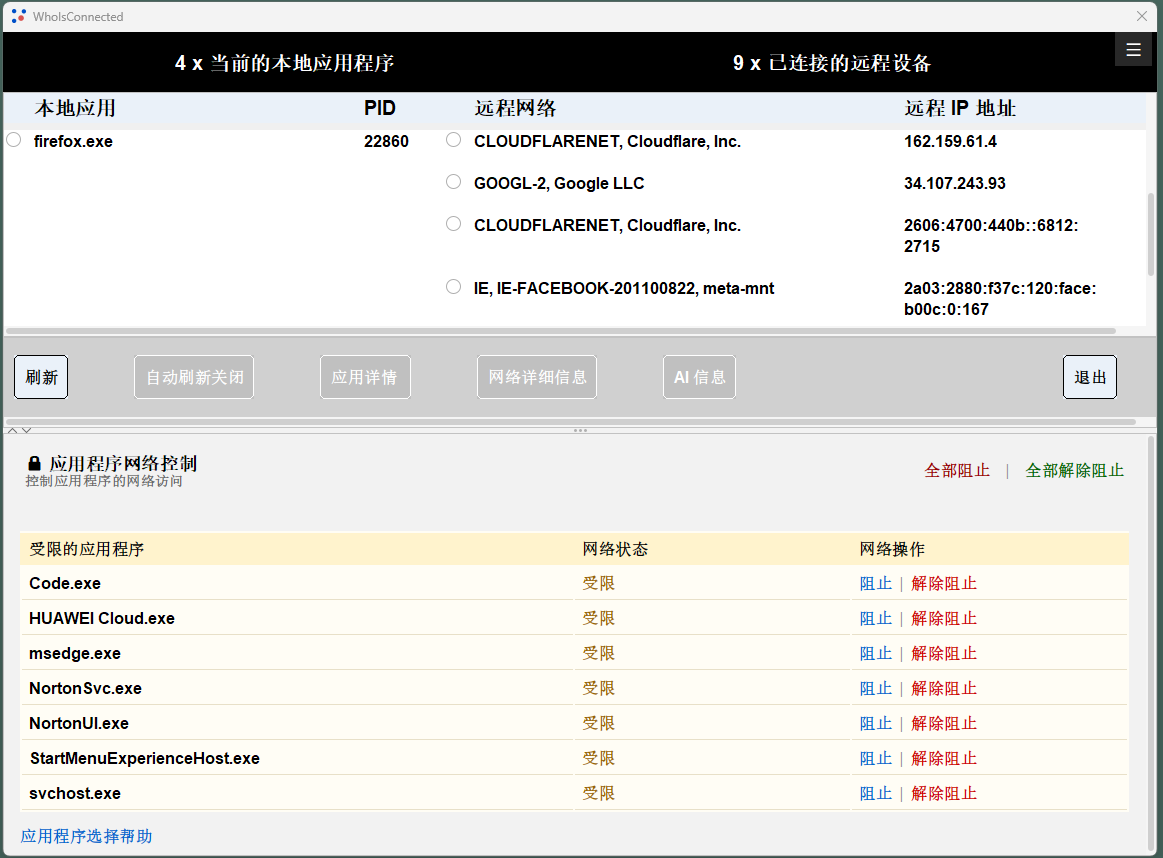The width and height of the screenshot is (1163, 858).
Task: Click the 自动刷新关闭 button
Action: [x=194, y=377]
